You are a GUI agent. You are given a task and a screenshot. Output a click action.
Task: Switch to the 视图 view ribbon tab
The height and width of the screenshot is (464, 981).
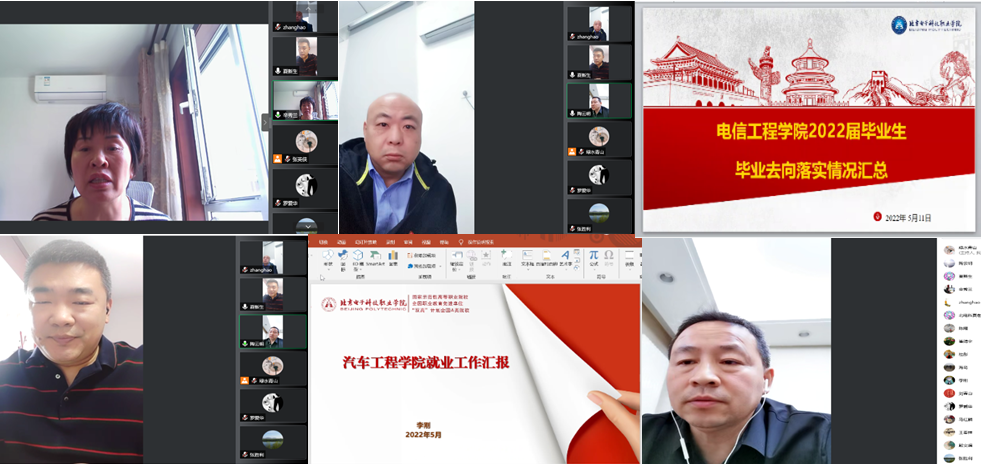click(x=427, y=242)
